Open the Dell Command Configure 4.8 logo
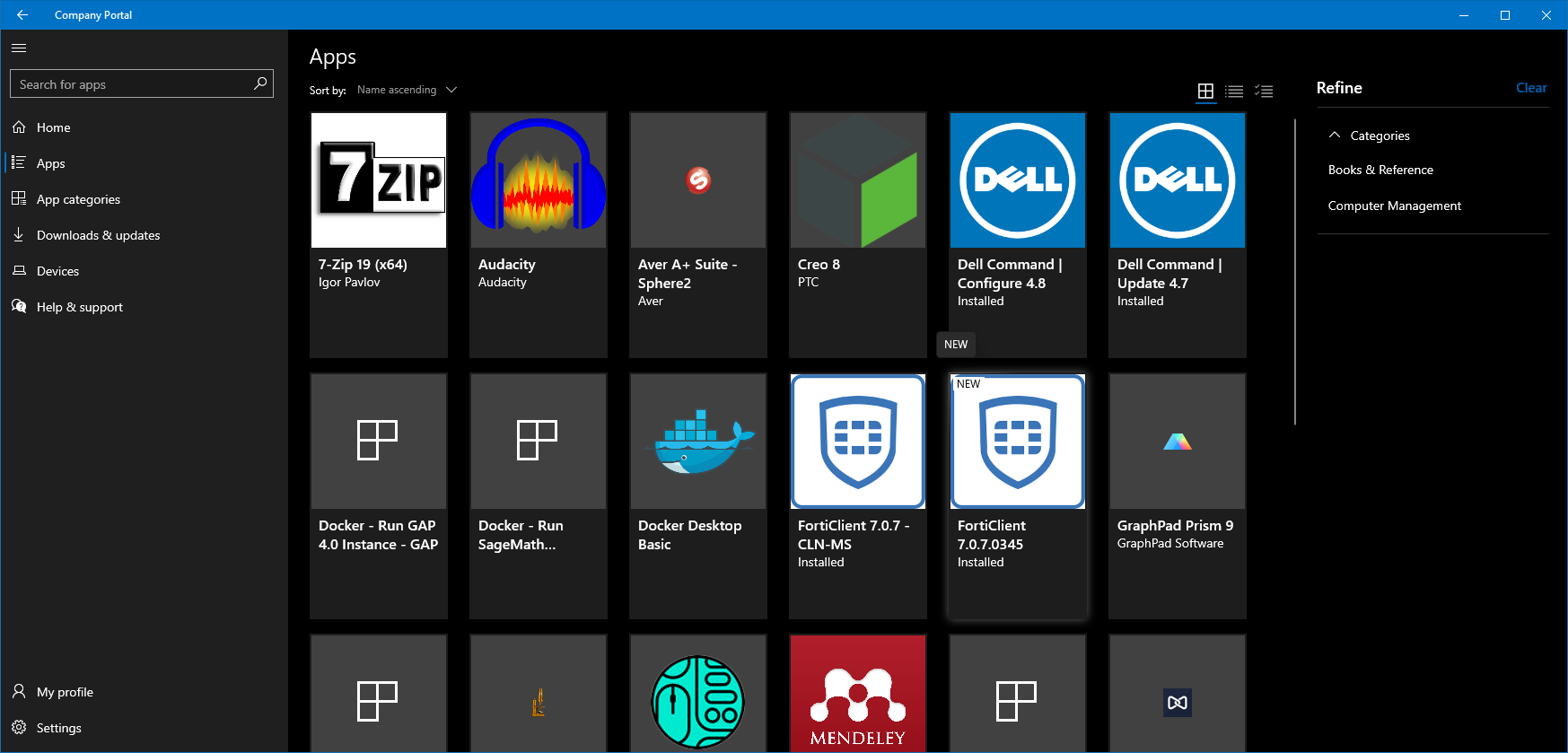 [x=1018, y=180]
